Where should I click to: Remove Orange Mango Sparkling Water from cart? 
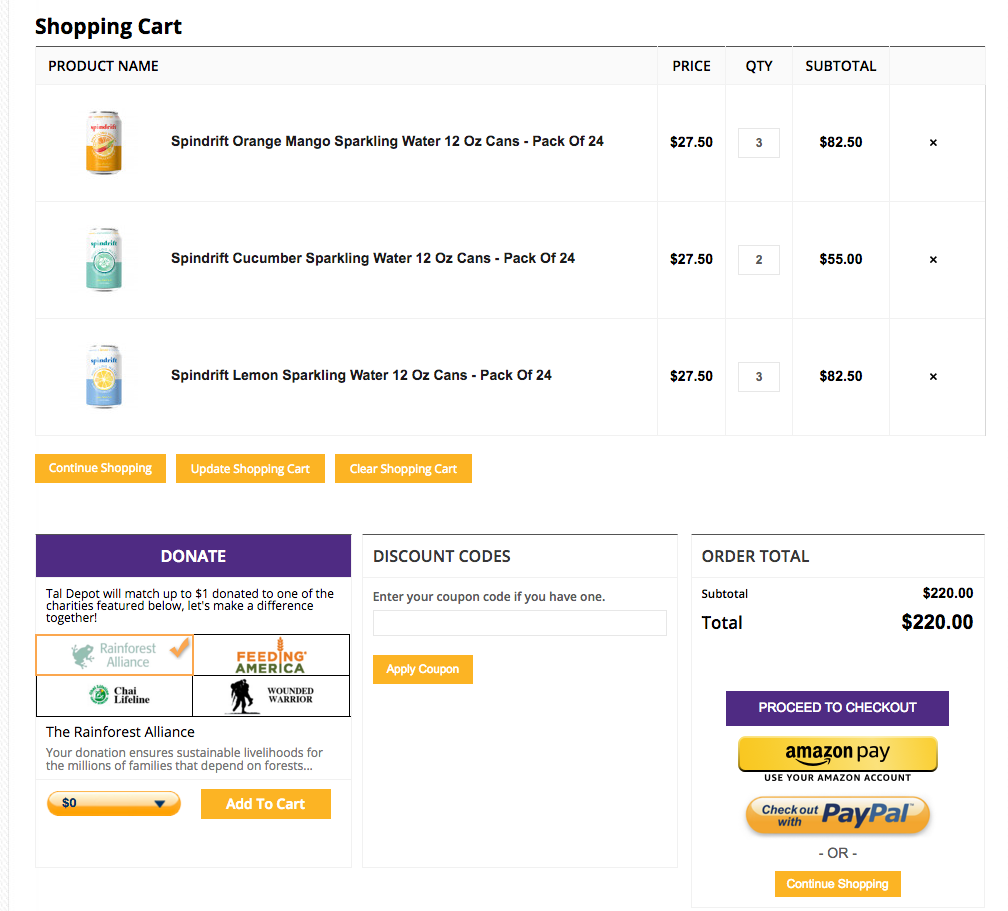[933, 143]
